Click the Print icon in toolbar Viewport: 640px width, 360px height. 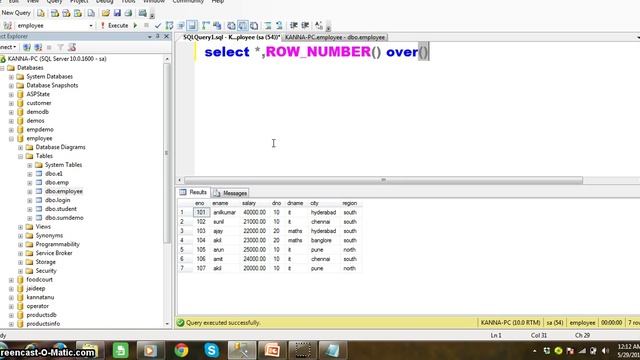[x=129, y=13]
